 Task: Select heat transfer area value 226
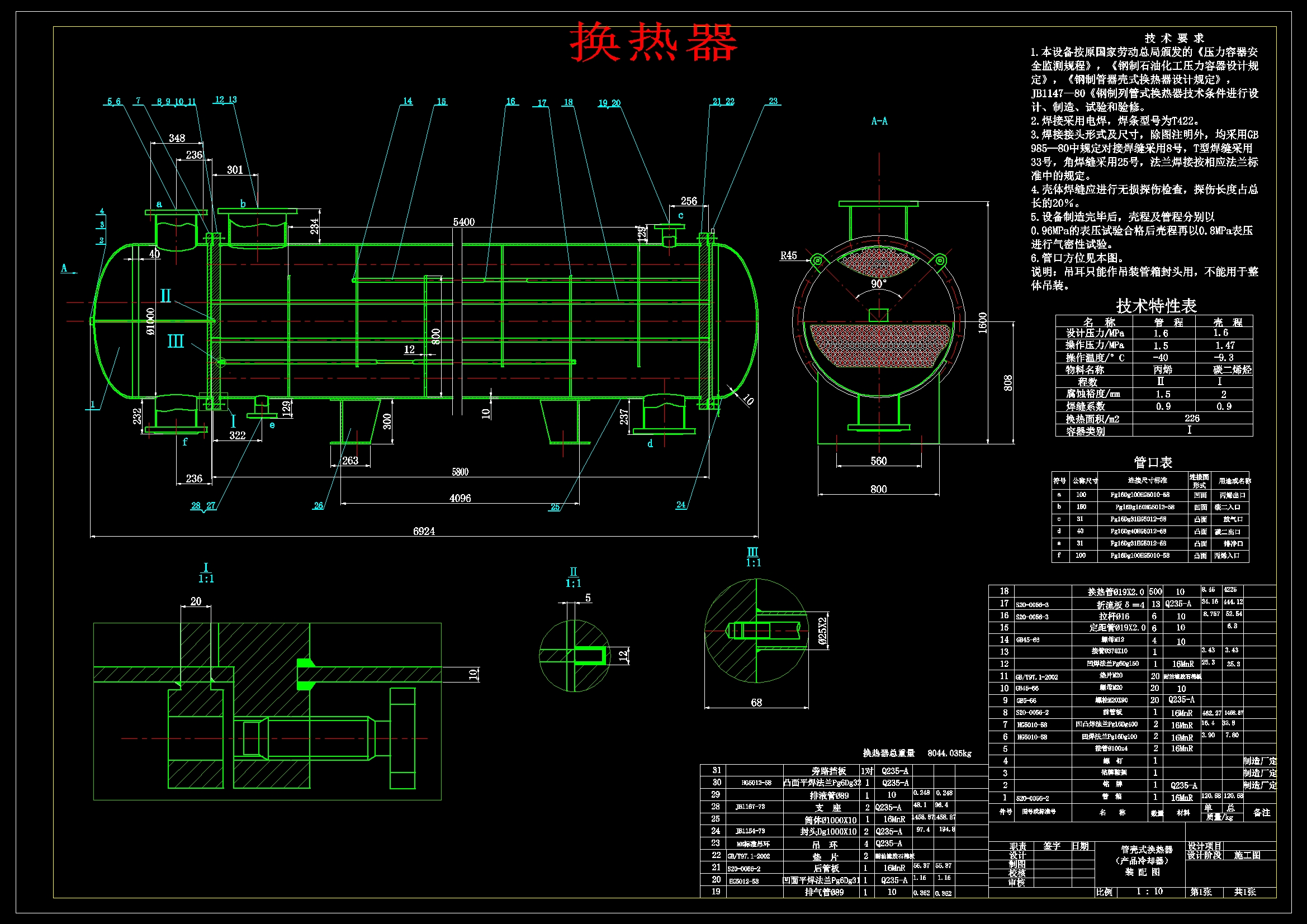1191,419
